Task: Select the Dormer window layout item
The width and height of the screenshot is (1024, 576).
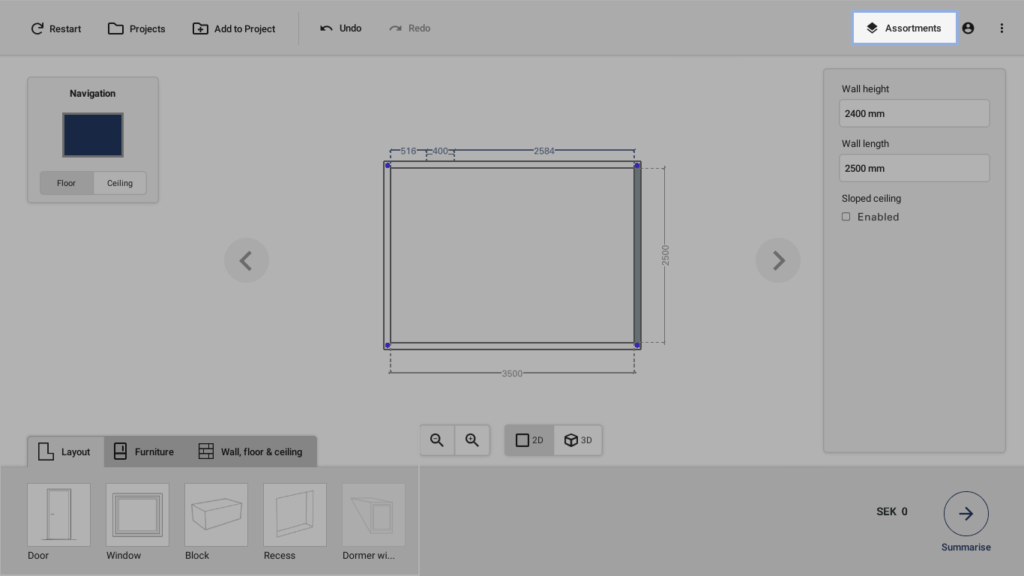Action: (374, 515)
